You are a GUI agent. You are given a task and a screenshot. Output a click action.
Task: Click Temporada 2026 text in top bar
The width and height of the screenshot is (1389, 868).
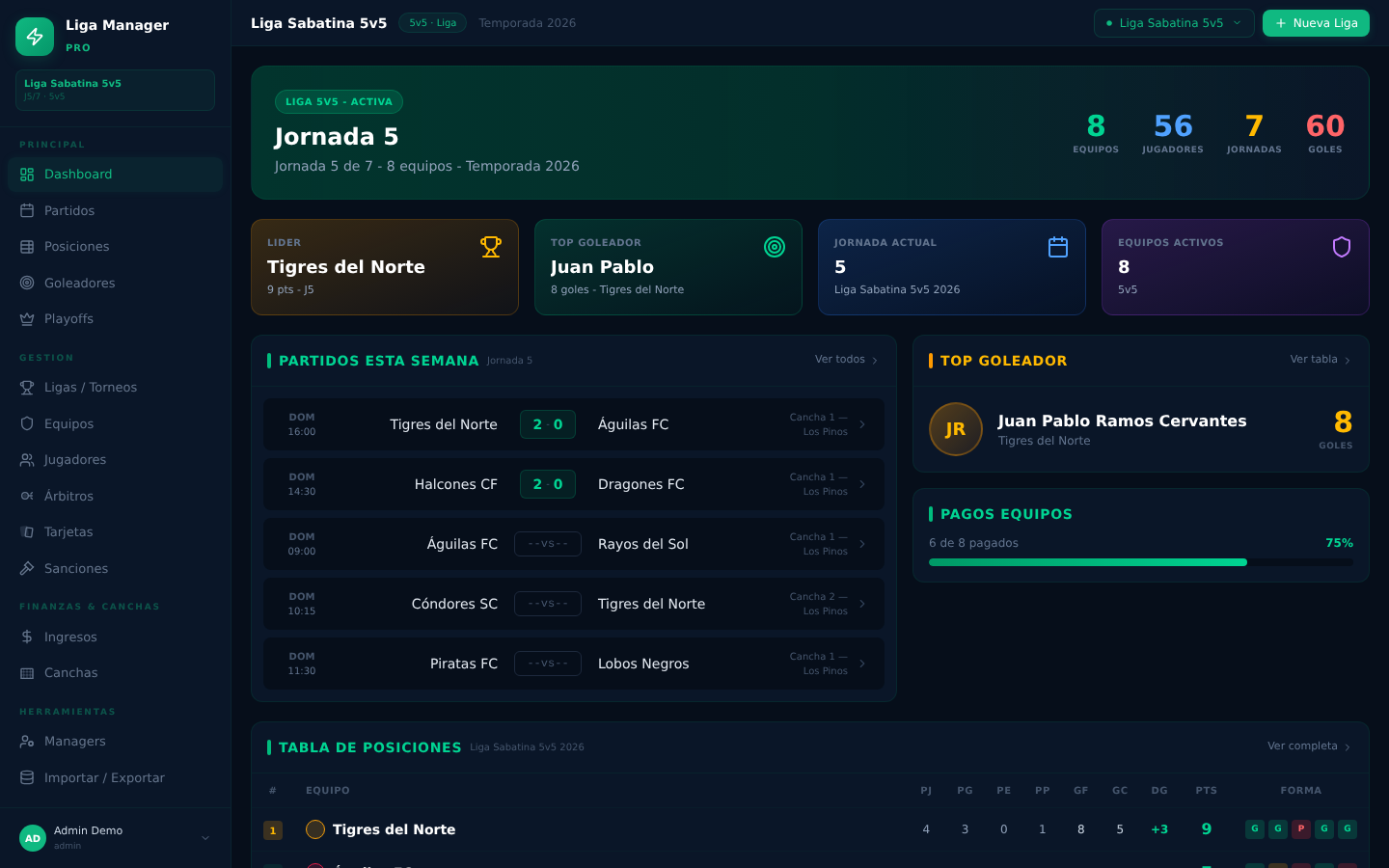pos(528,23)
